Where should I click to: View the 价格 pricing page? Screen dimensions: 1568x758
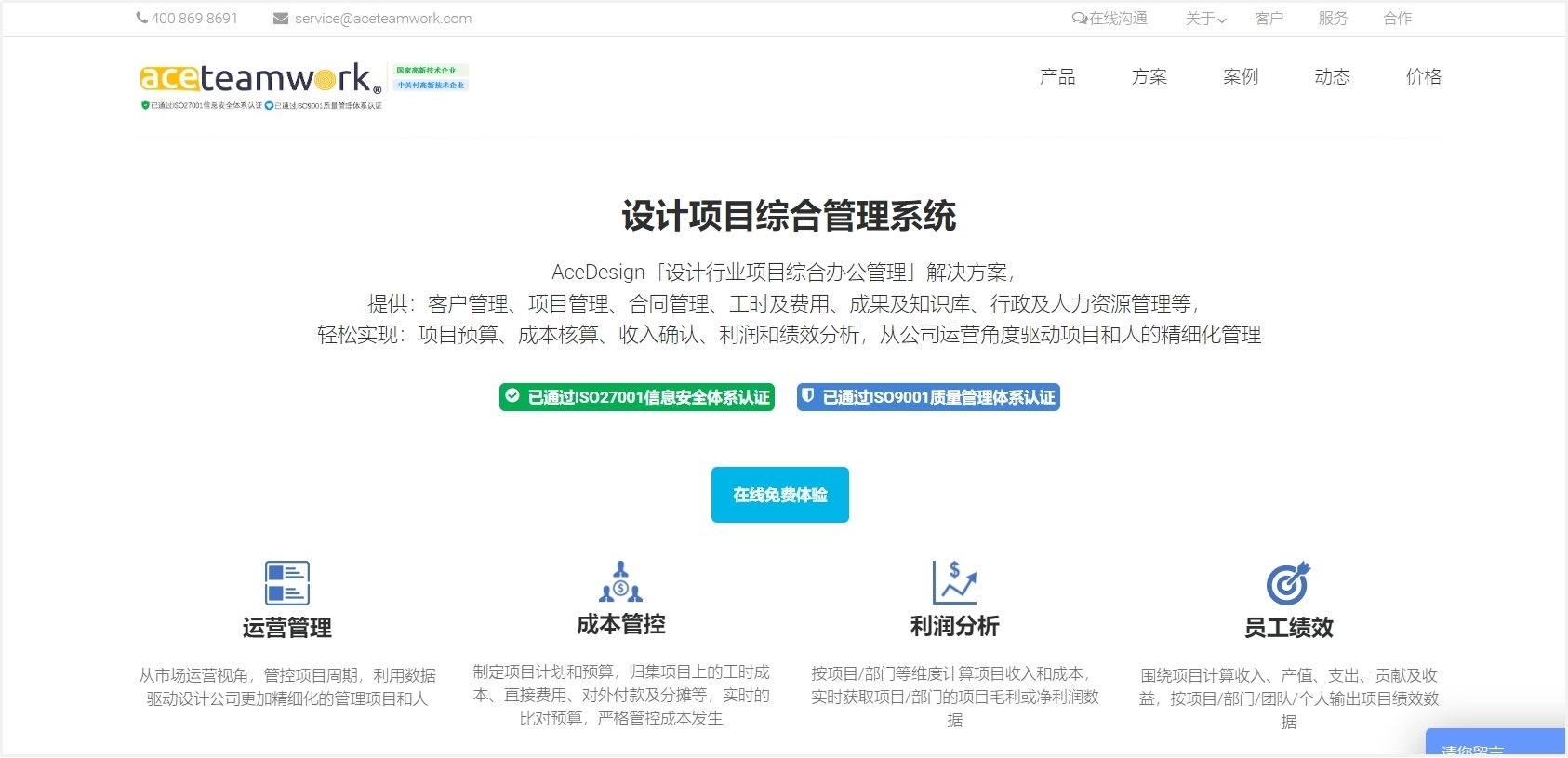pos(1423,77)
